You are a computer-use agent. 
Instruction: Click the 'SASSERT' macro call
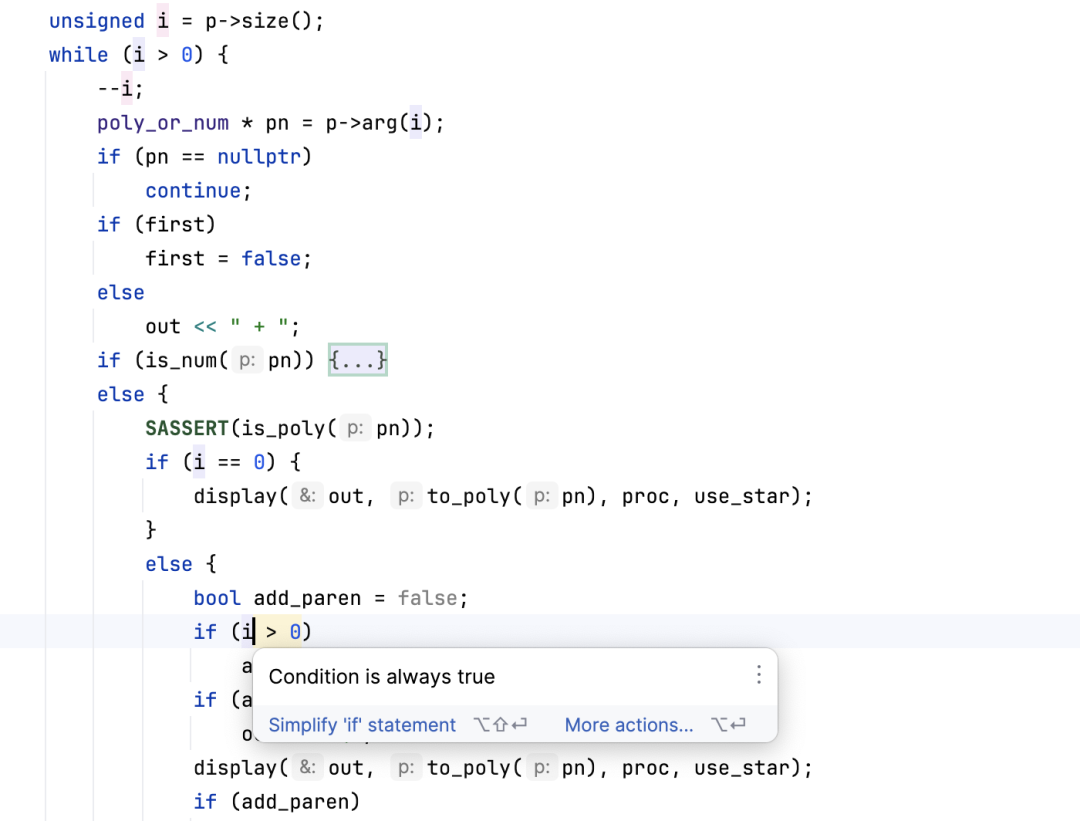tap(187, 428)
